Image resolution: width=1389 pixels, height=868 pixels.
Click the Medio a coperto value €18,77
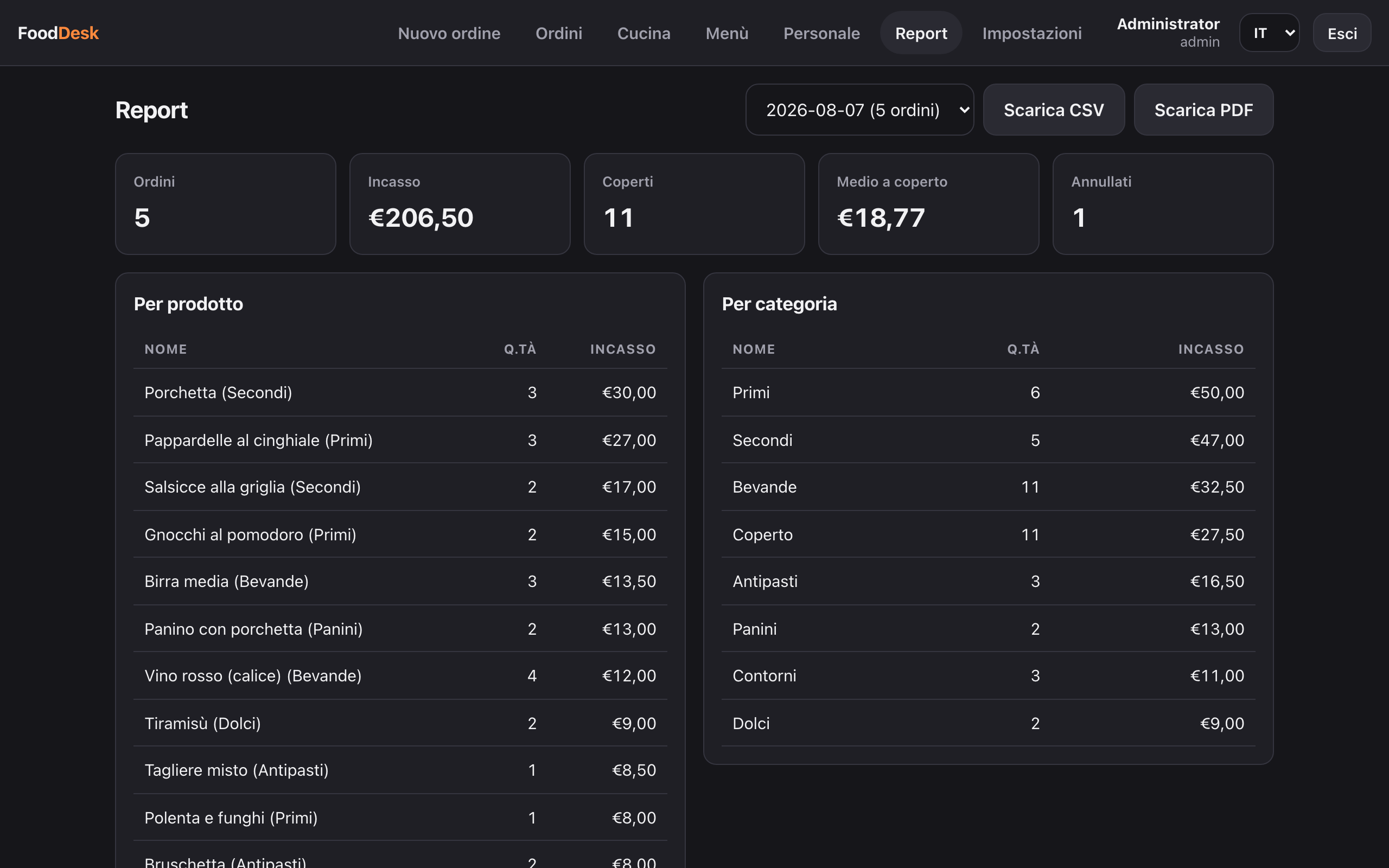881,218
